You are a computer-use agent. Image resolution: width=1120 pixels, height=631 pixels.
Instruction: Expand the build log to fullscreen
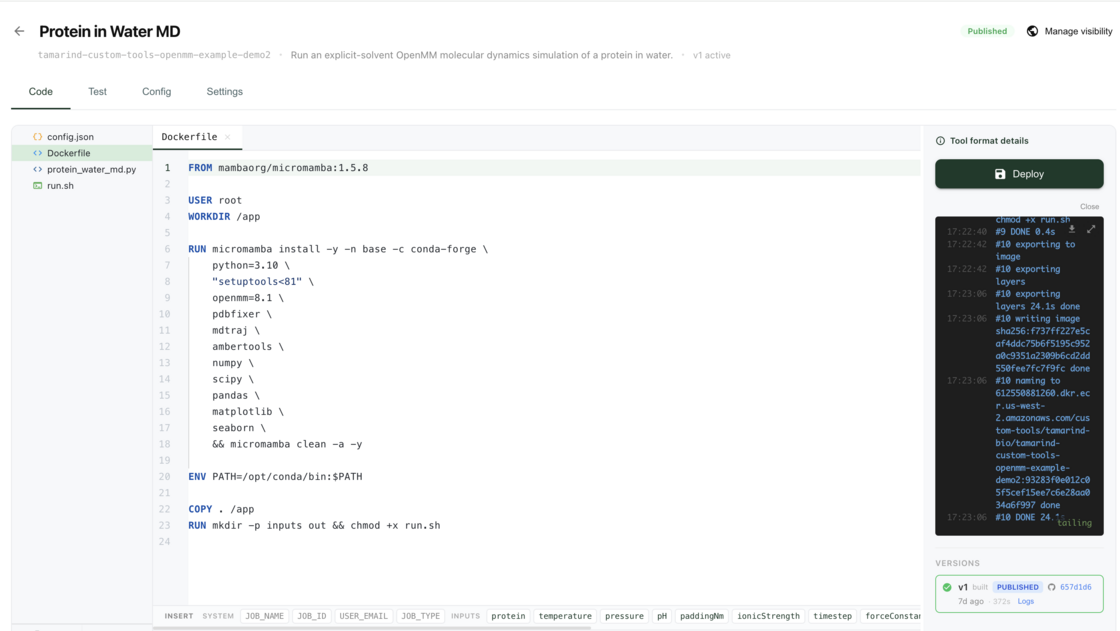(1091, 229)
